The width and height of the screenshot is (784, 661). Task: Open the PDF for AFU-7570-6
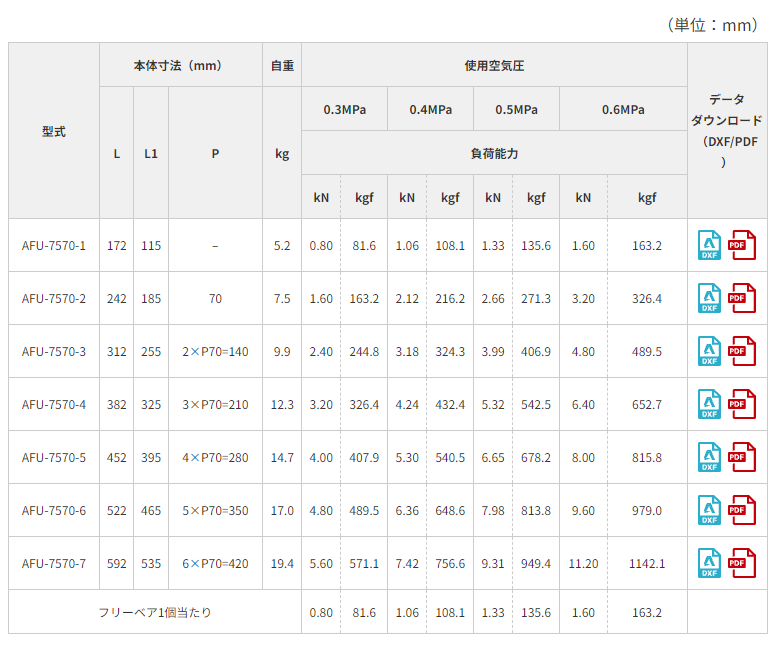coord(742,510)
